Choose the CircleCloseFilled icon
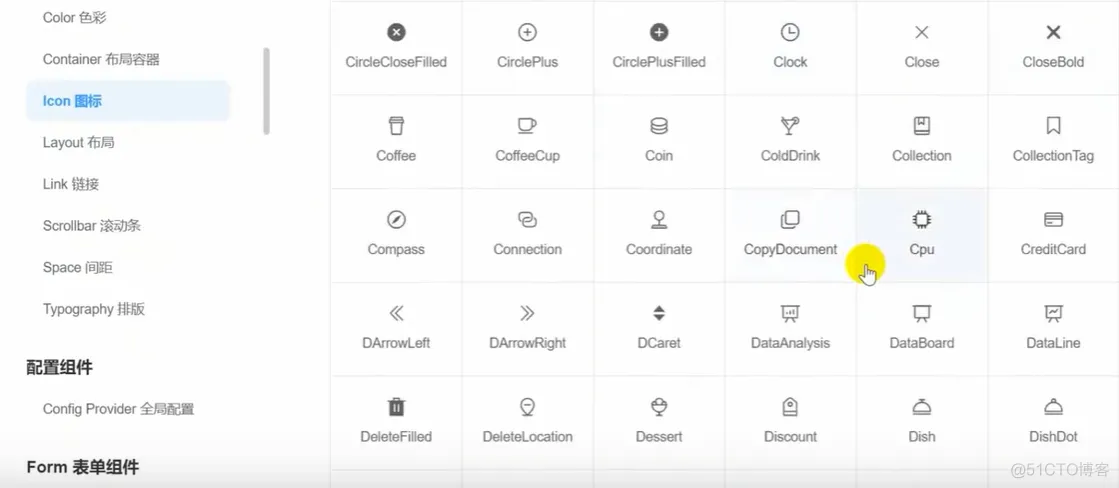Viewport: 1119px width, 488px height. [x=396, y=32]
